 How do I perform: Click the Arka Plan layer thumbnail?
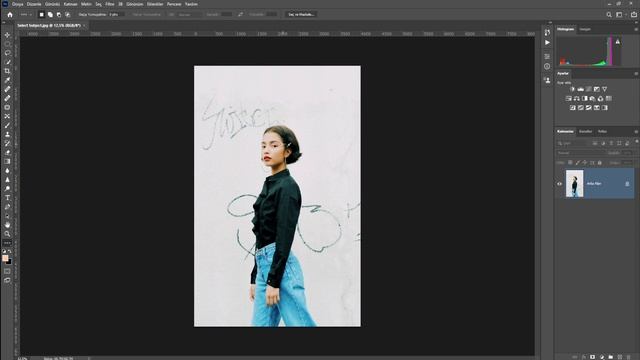click(574, 184)
